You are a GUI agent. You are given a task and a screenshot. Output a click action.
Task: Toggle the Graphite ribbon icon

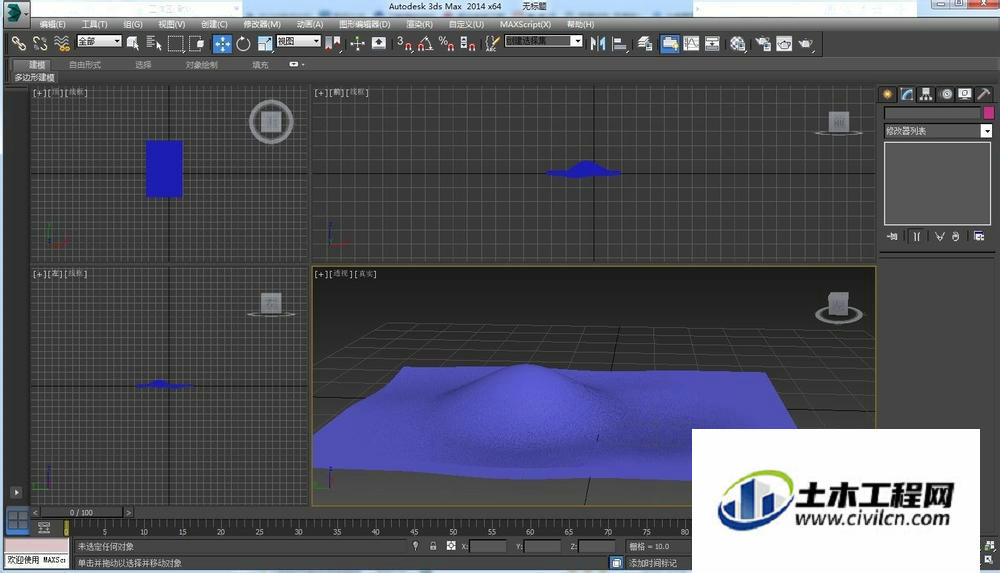tap(670, 43)
